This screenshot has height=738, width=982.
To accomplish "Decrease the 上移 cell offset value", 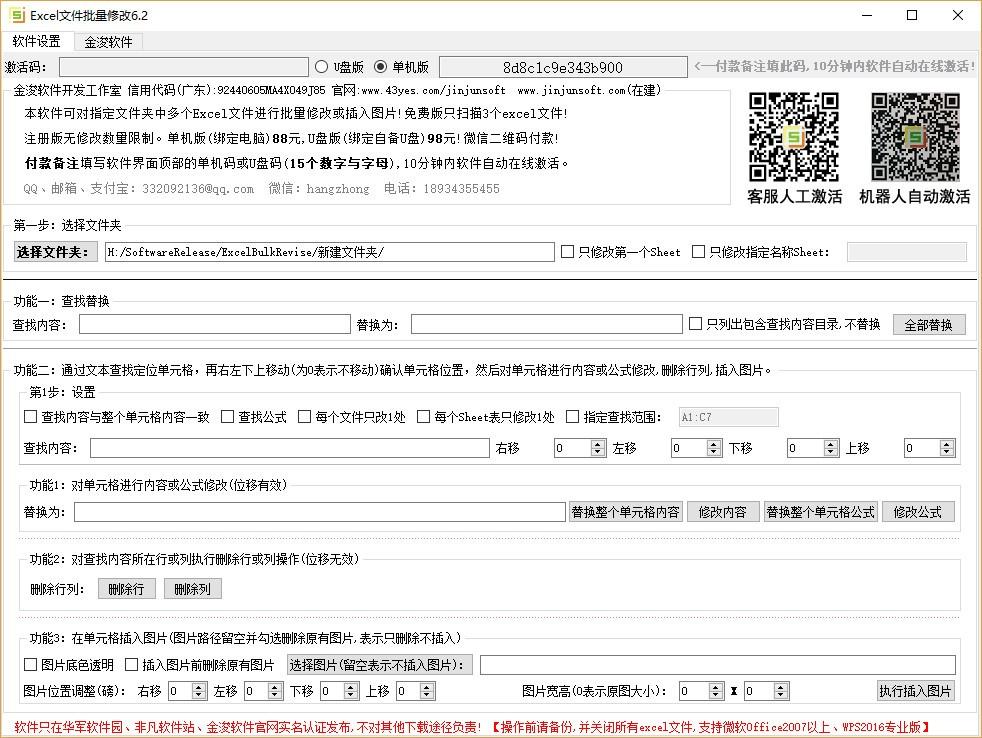I will (x=947, y=452).
